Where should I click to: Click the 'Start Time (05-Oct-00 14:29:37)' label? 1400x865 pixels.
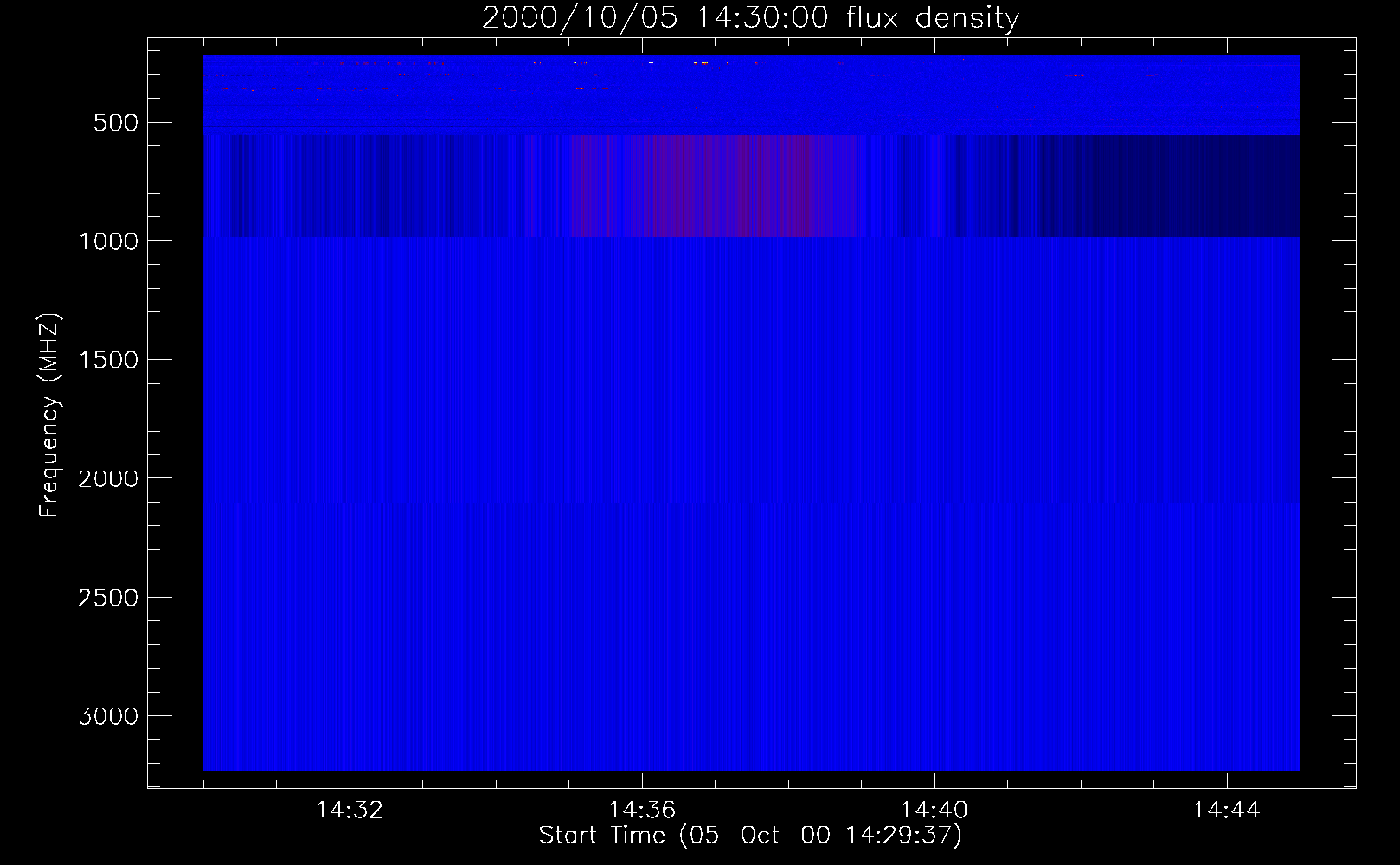click(750, 836)
